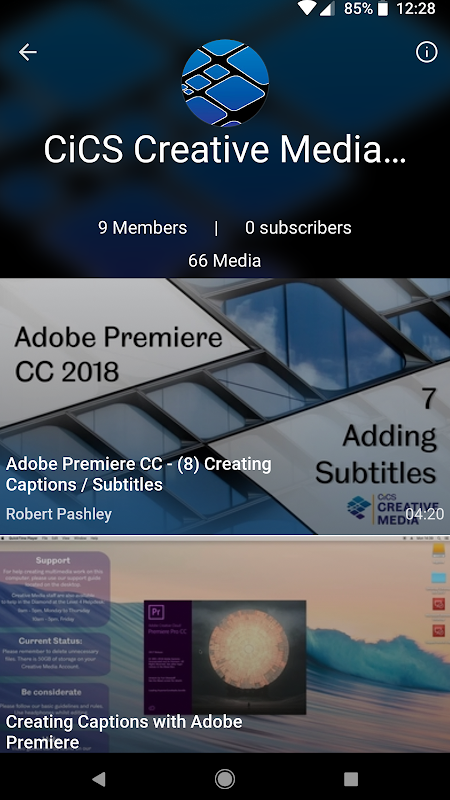Open the Creating Captions with Adobe Premiere video
450x800 pixels.
click(x=225, y=644)
